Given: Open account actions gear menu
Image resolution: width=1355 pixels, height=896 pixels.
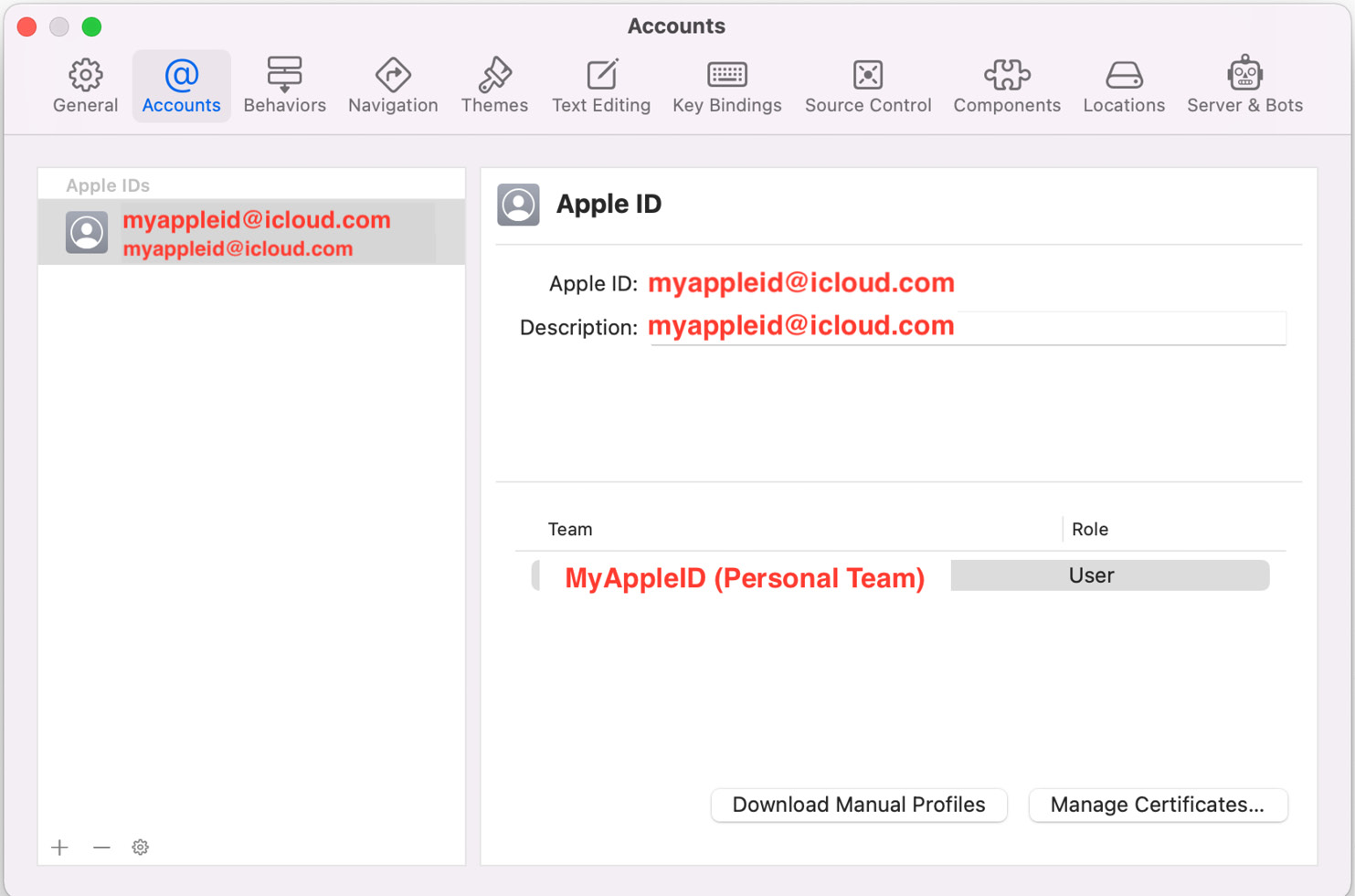Looking at the screenshot, I should point(140,848).
